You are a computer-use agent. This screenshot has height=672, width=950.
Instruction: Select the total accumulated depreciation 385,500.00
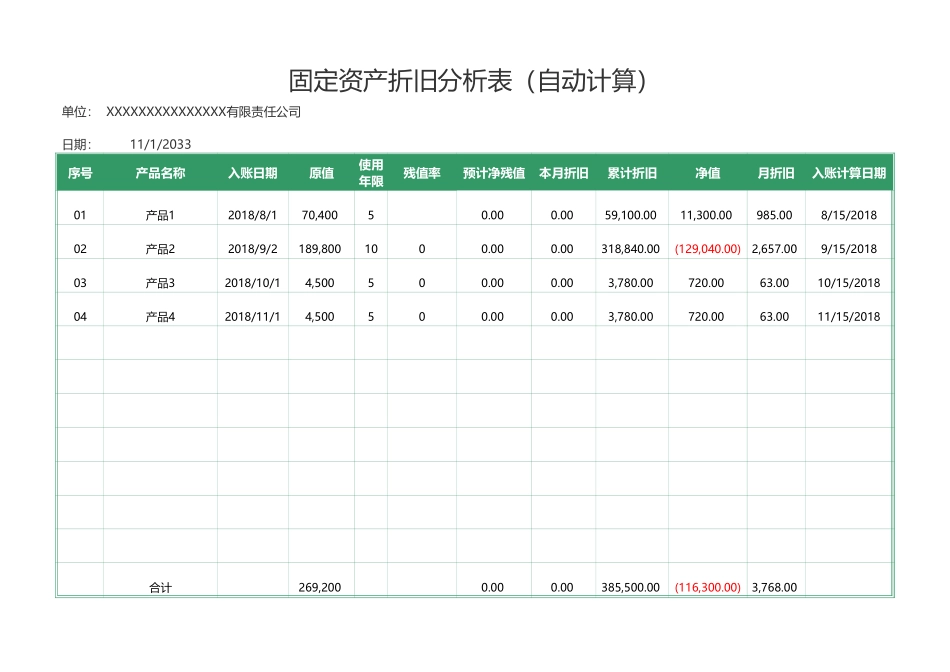[x=631, y=588]
